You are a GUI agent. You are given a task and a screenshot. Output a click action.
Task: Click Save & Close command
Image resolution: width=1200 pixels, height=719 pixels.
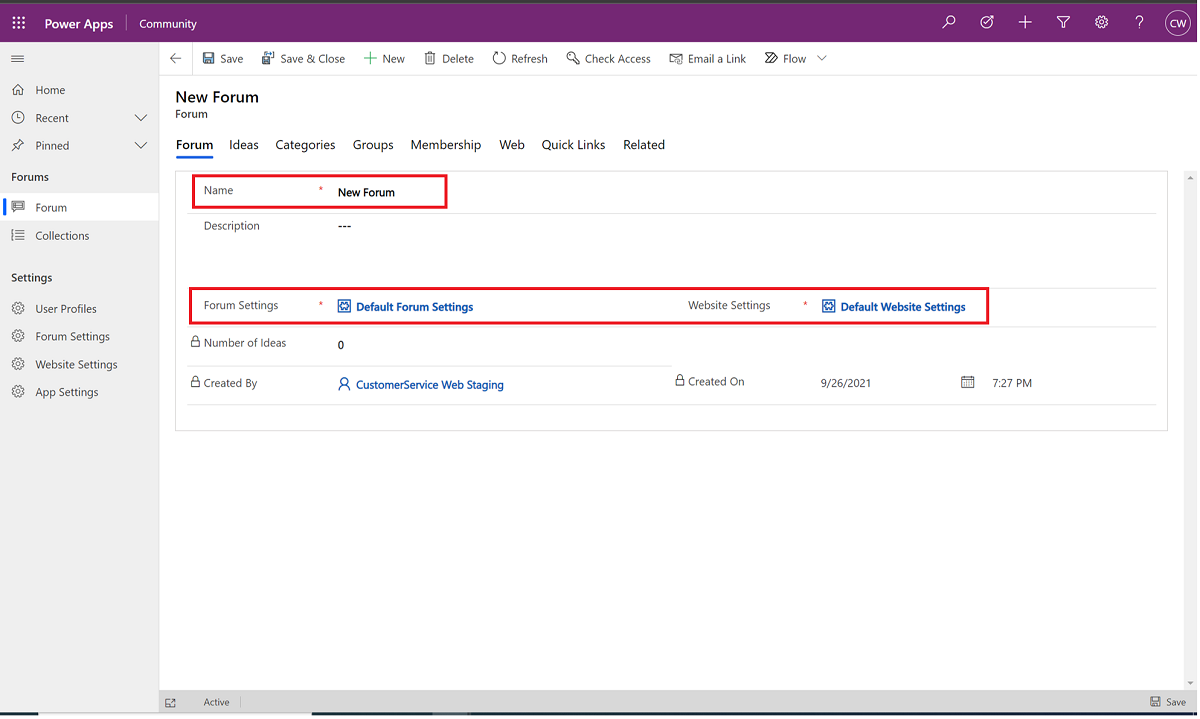tap(303, 59)
